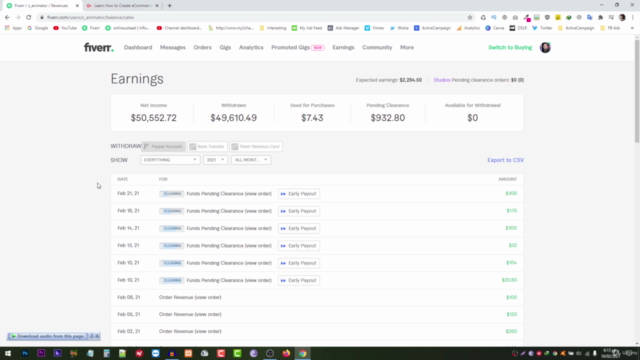
Task: Open the Promoted Gigs nav item
Action: pyautogui.click(x=298, y=47)
